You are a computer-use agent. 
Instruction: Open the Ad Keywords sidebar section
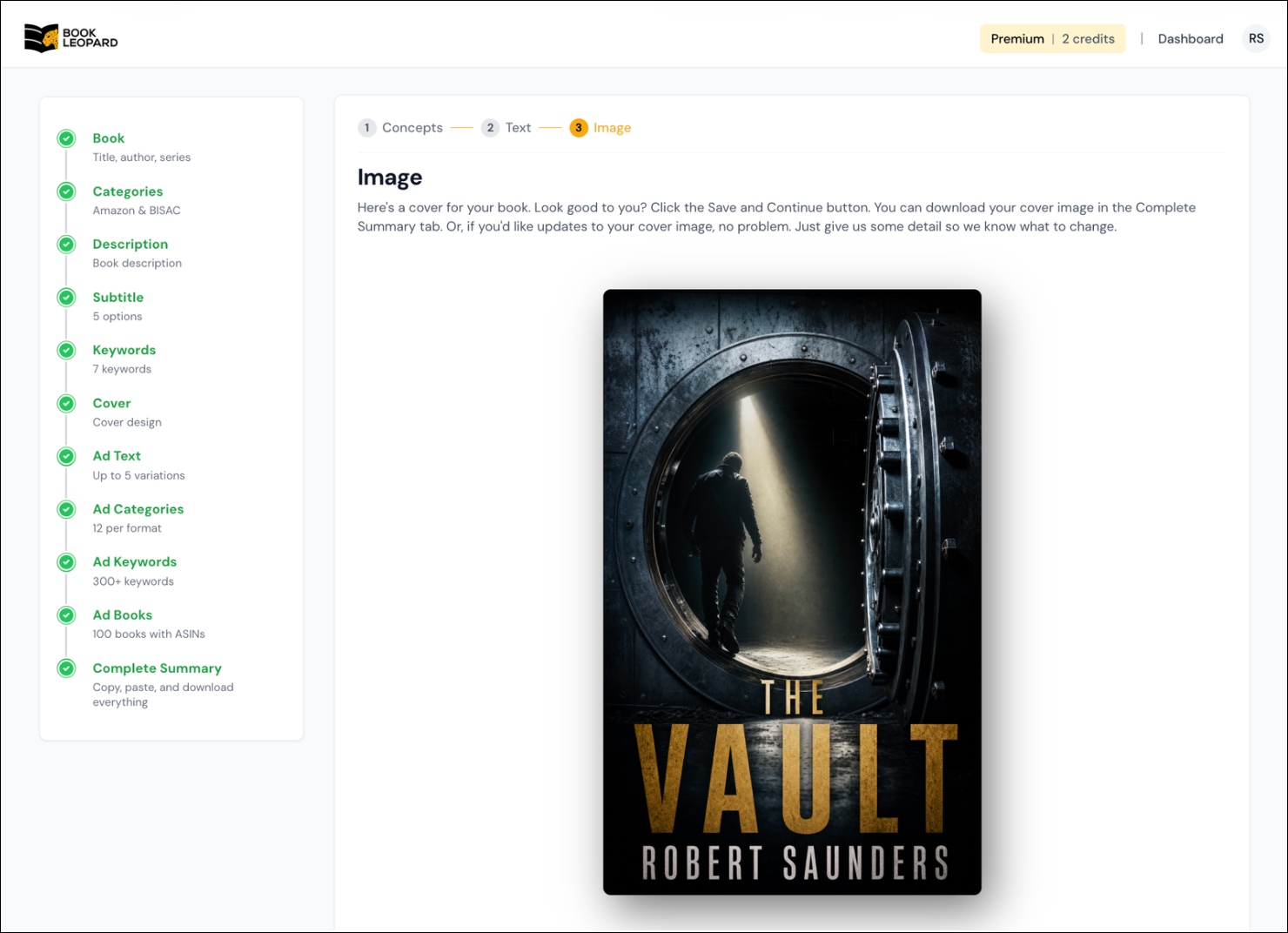tap(135, 562)
